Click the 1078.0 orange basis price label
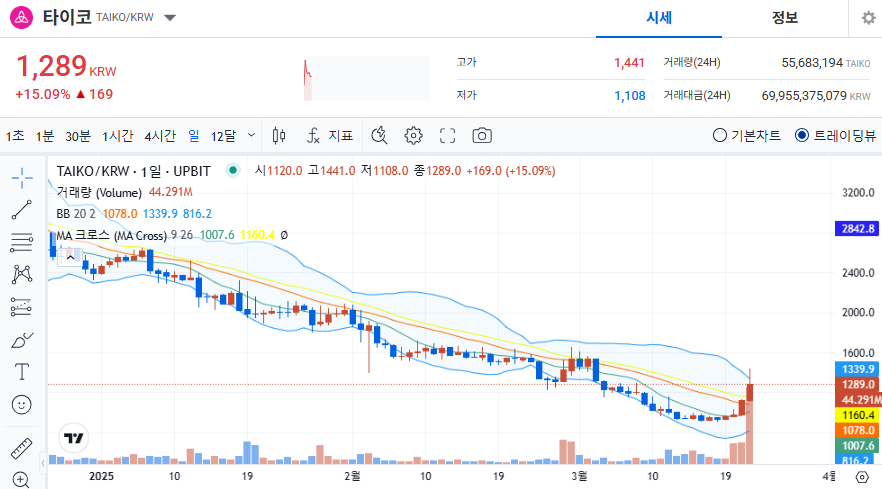Screen dimensions: 882x489 click(857, 430)
